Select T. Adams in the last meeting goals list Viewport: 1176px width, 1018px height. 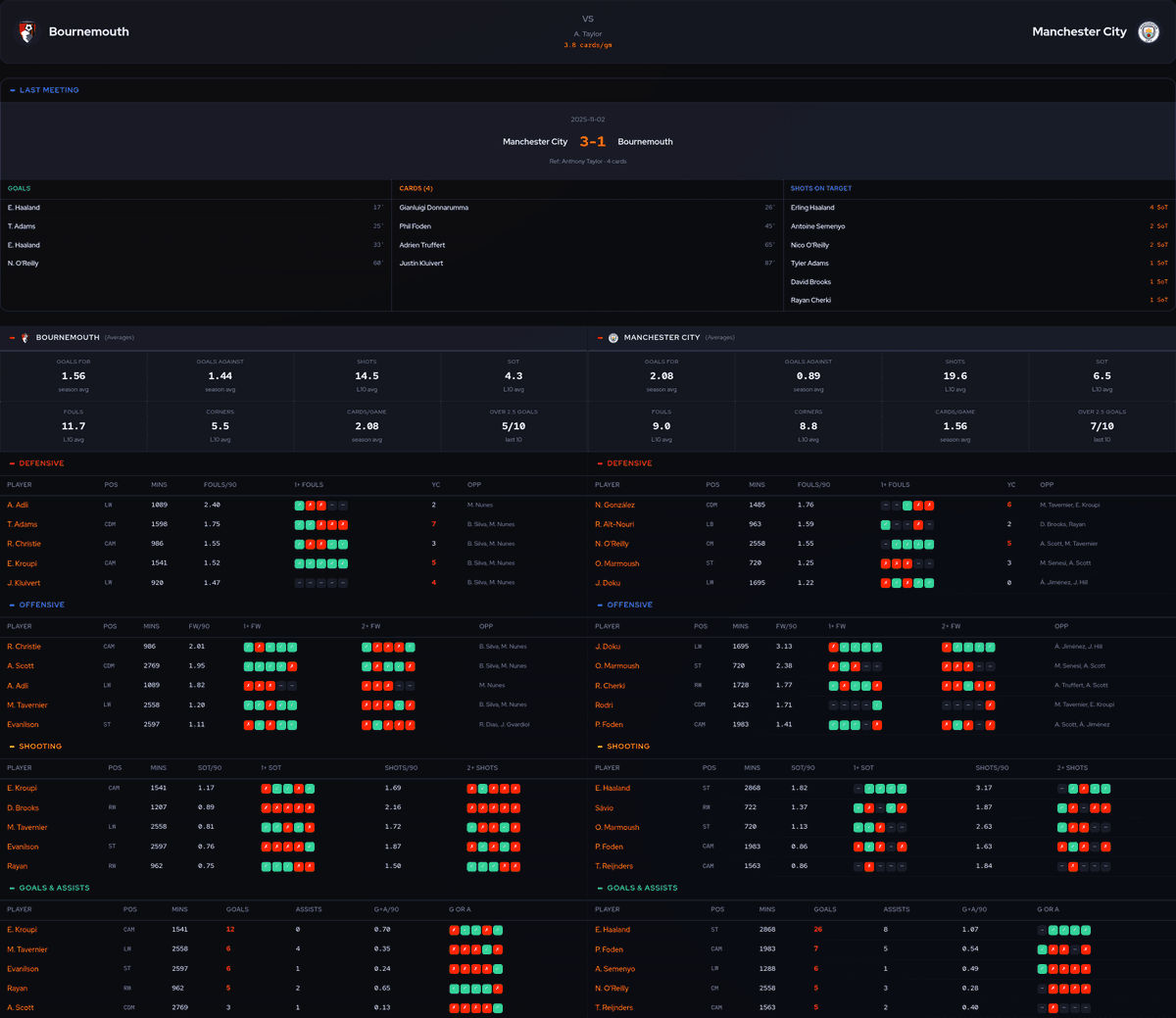coord(21,226)
